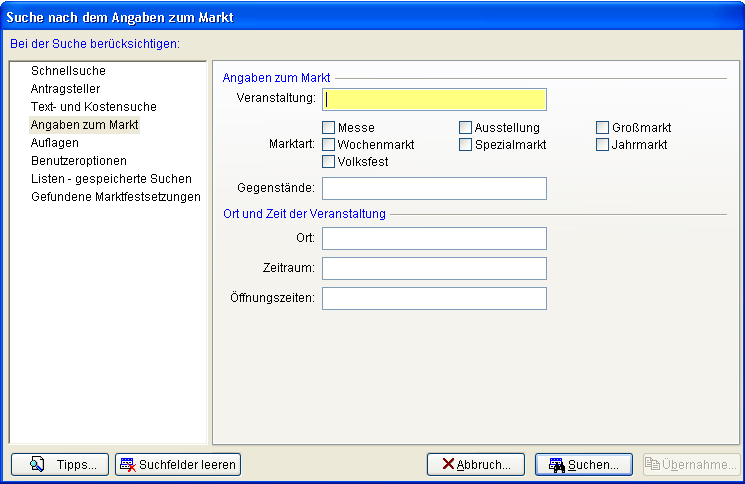Enable the Messe checkbox
Viewport: 745px width, 484px height.
coord(328,128)
